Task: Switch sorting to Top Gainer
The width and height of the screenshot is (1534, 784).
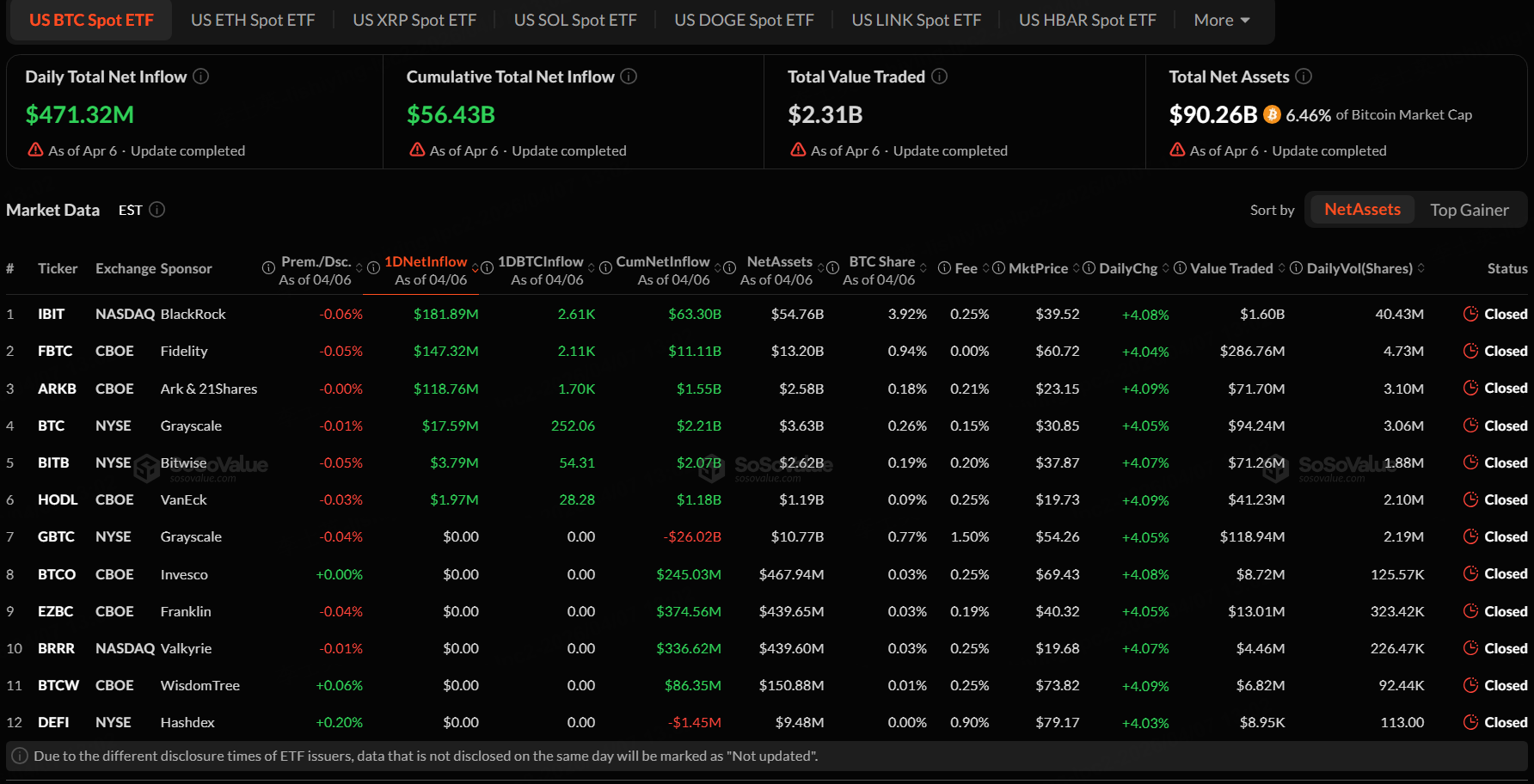Action: pos(1469,210)
